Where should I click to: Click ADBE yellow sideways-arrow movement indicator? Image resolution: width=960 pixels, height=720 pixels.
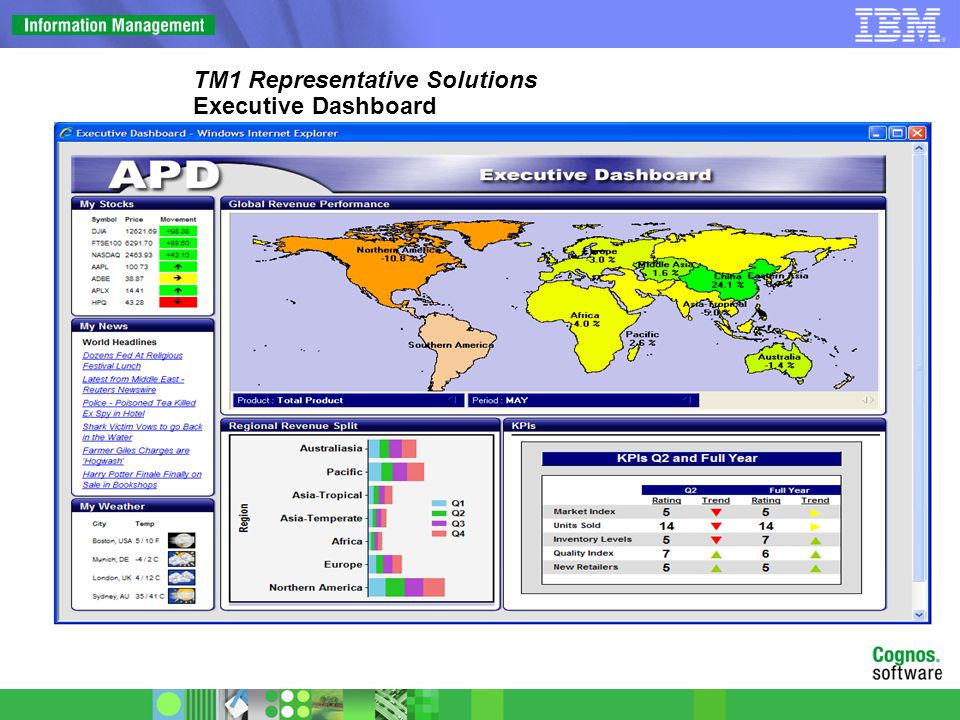tap(178, 279)
